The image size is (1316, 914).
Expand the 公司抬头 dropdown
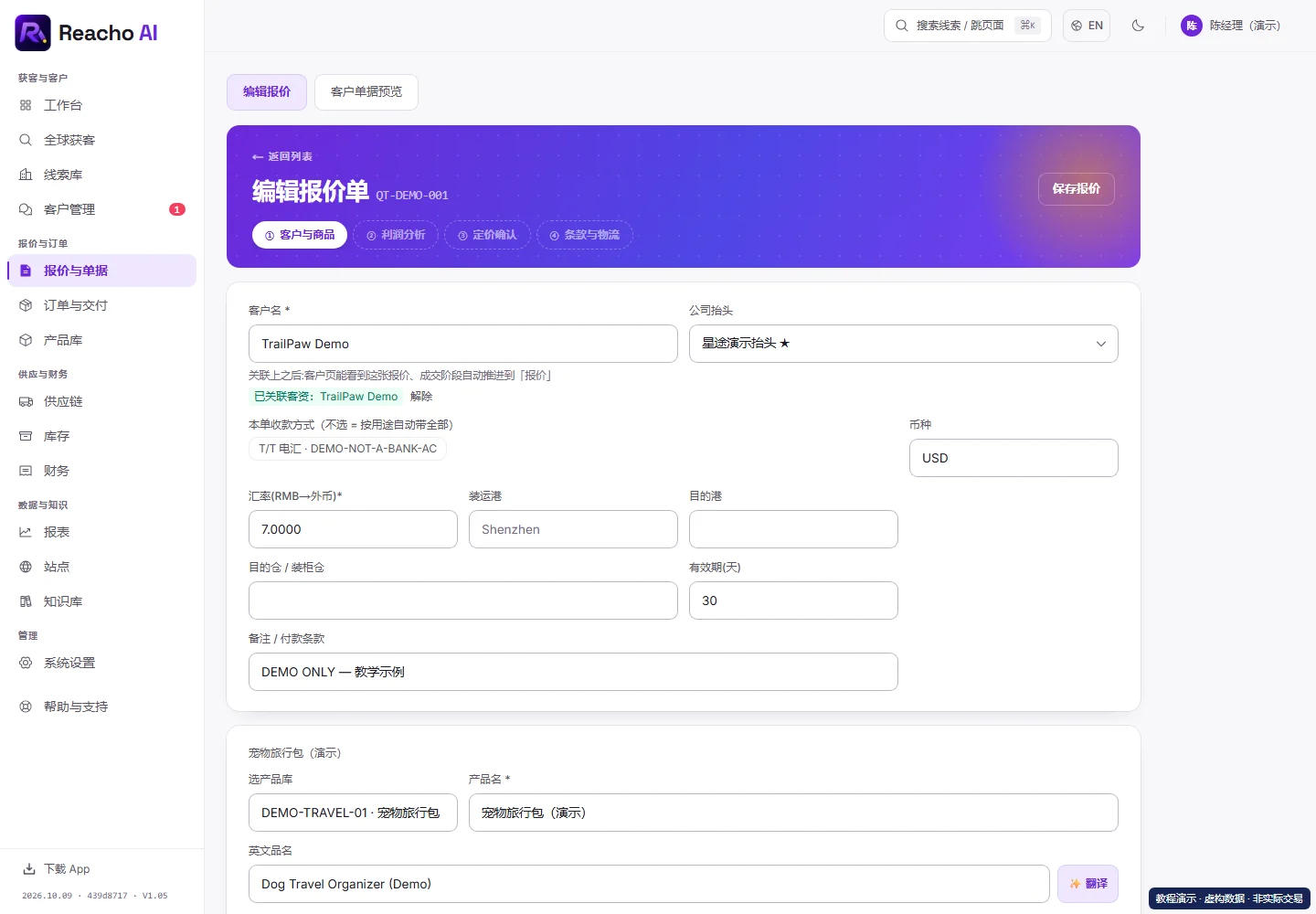(904, 344)
